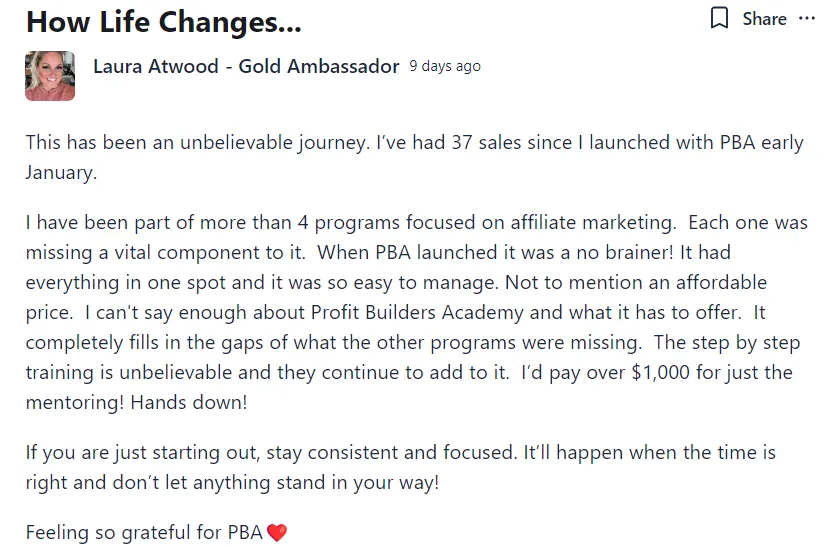Click the author name Laura Atwood
This screenshot has height=547, width=827.
click(x=156, y=66)
